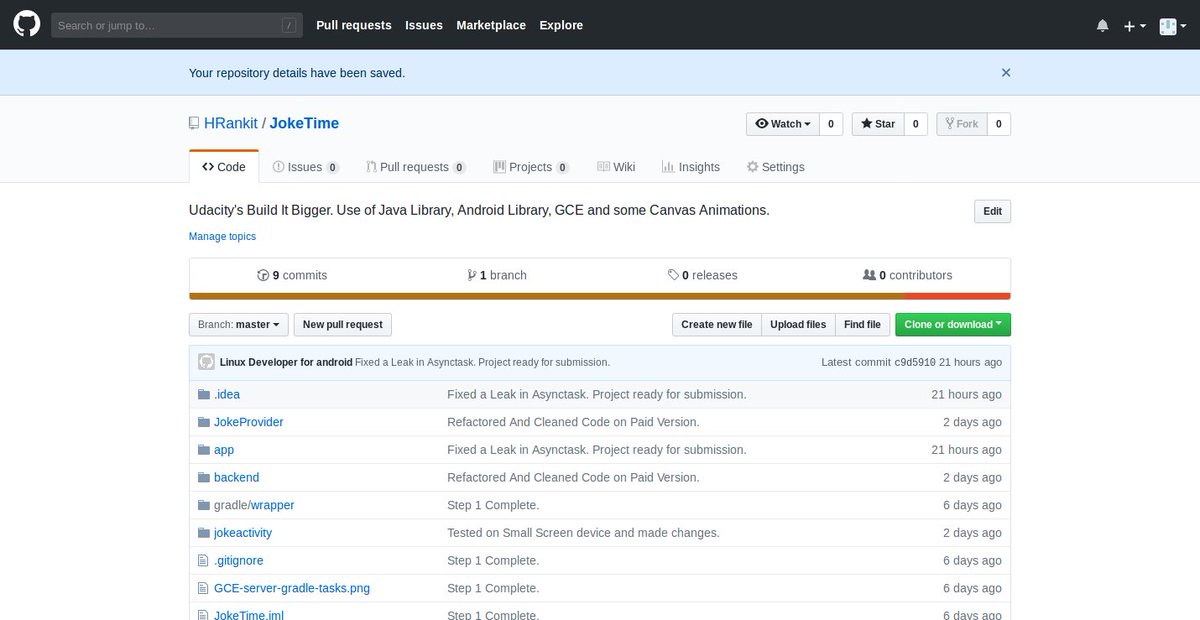This screenshot has height=620, width=1200.
Task: Open the HRankit owner link
Action: click(x=231, y=124)
